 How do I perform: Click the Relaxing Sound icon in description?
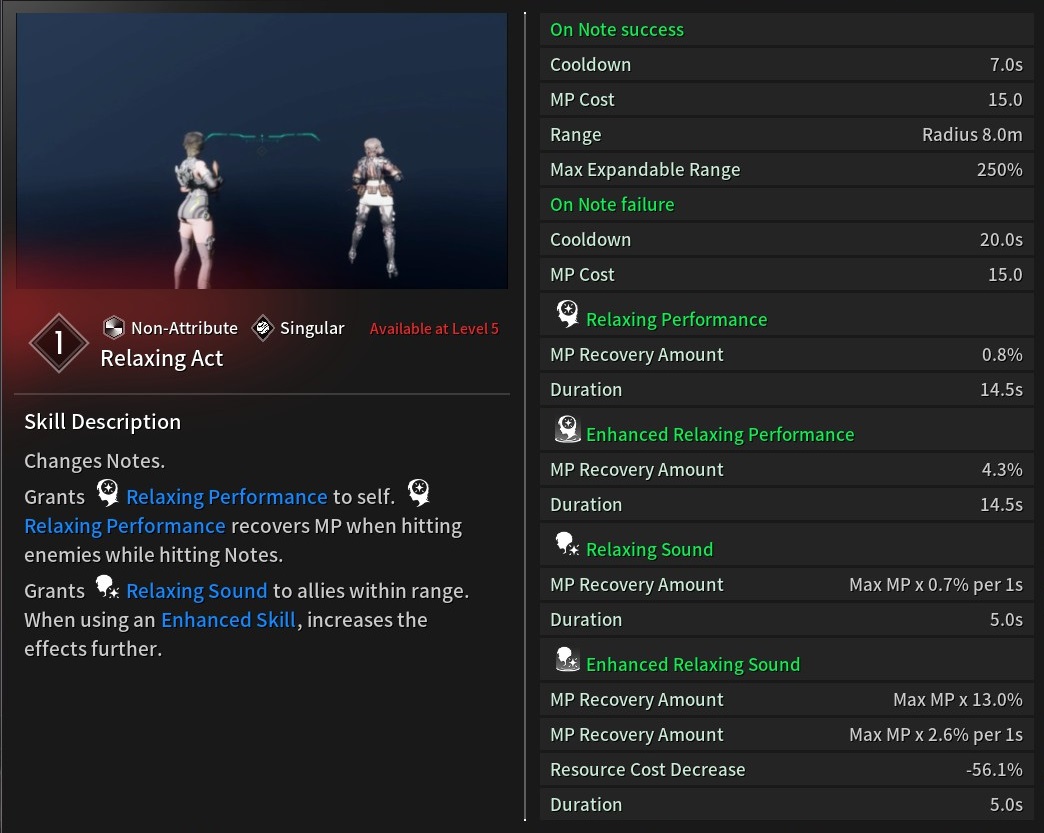(107, 587)
